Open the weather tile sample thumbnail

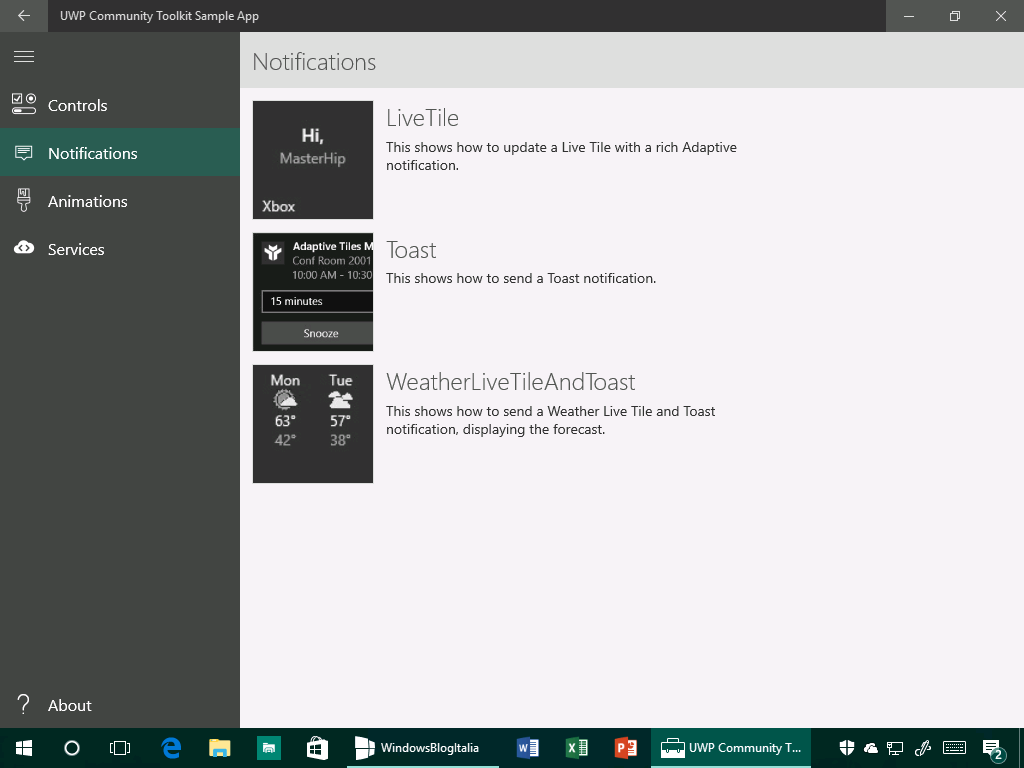[313, 424]
